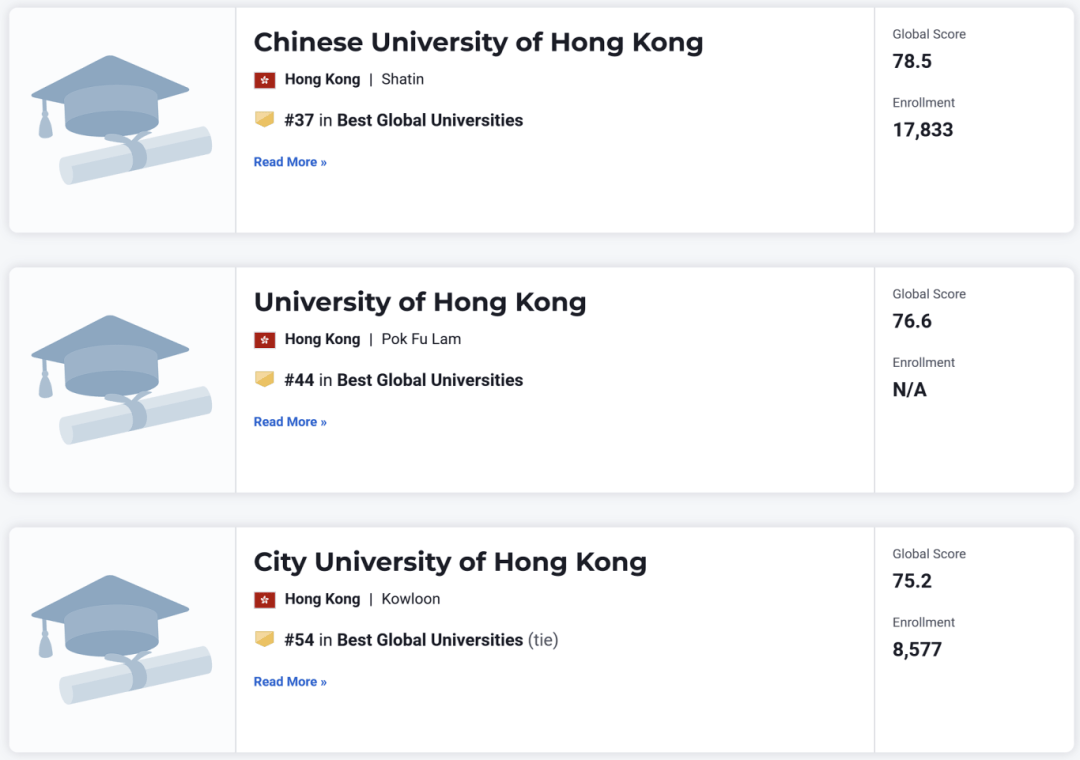Click Hong Kong flag icon beside Pok Fu Lam

264,340
